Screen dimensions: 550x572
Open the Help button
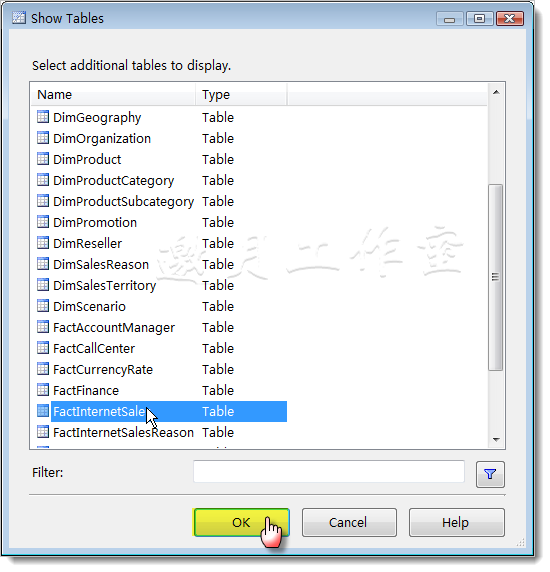coord(457,522)
